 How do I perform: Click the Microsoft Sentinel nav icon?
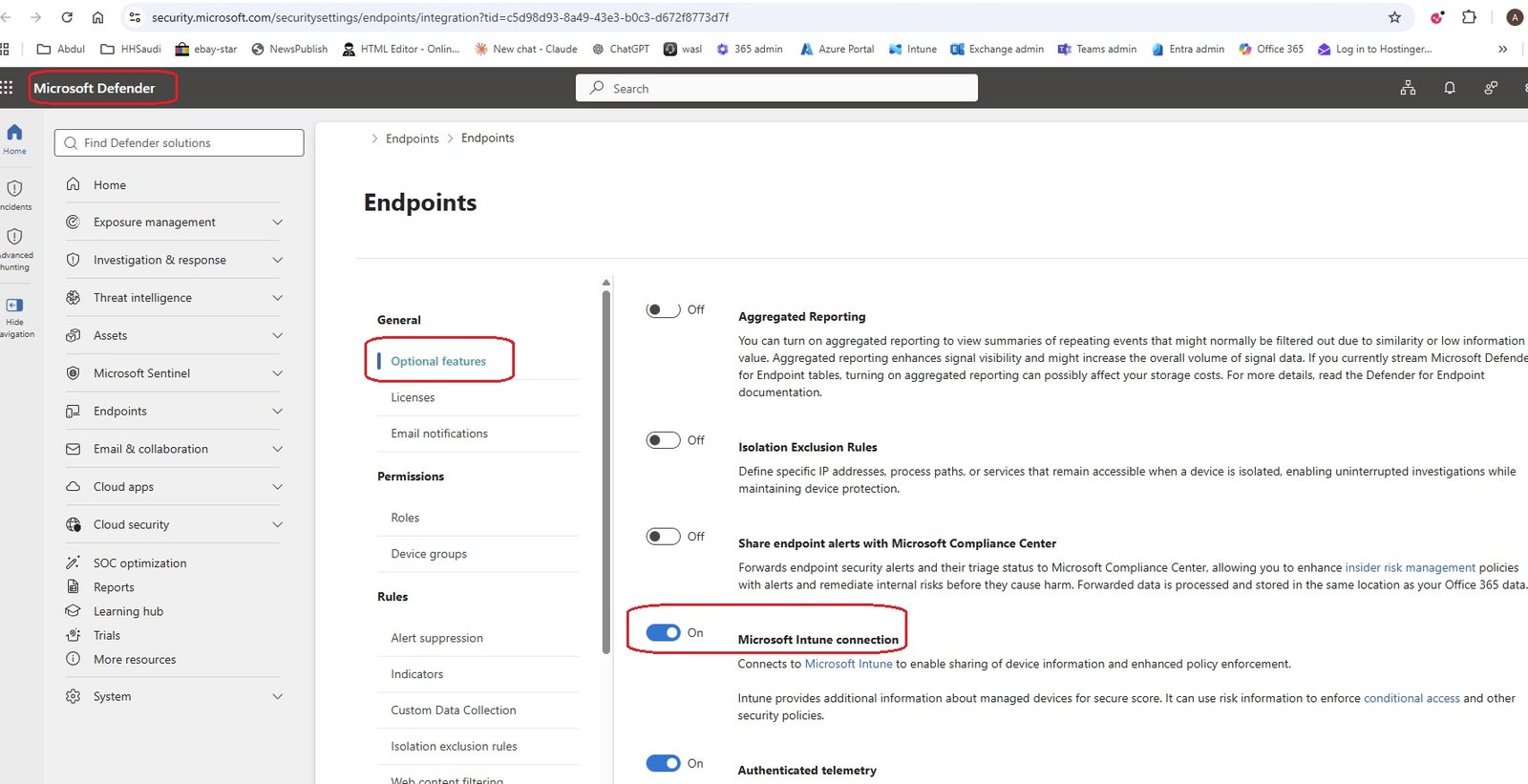73,373
